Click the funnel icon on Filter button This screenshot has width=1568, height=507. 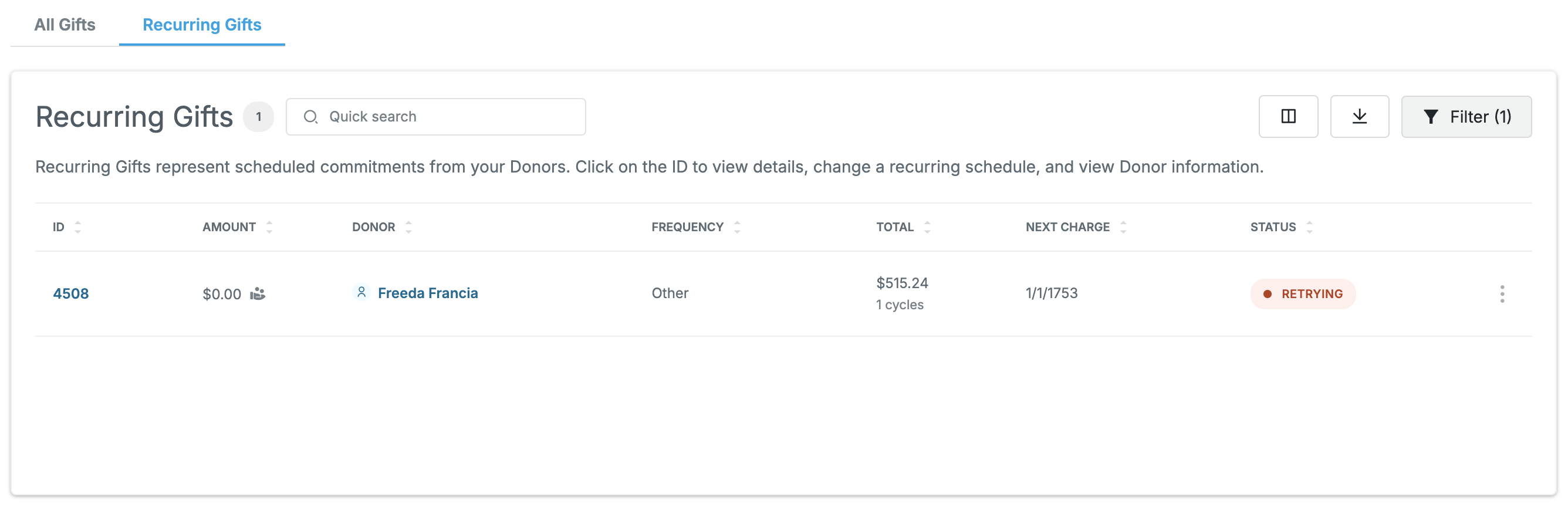(1431, 117)
